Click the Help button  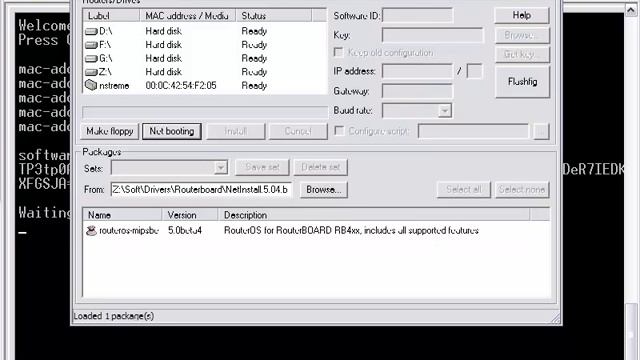(522, 16)
